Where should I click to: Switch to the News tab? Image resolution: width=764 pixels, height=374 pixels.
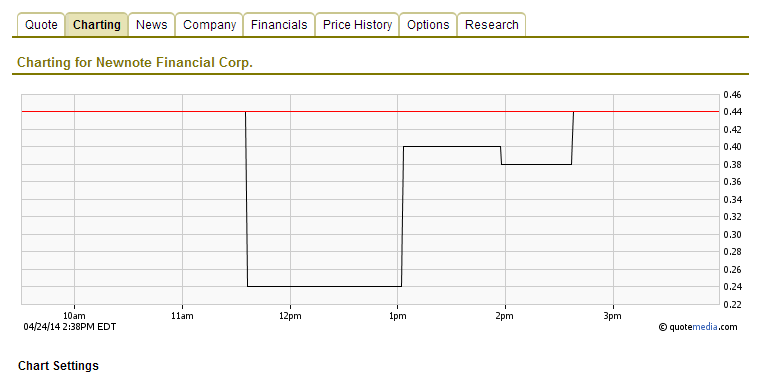coord(152,25)
